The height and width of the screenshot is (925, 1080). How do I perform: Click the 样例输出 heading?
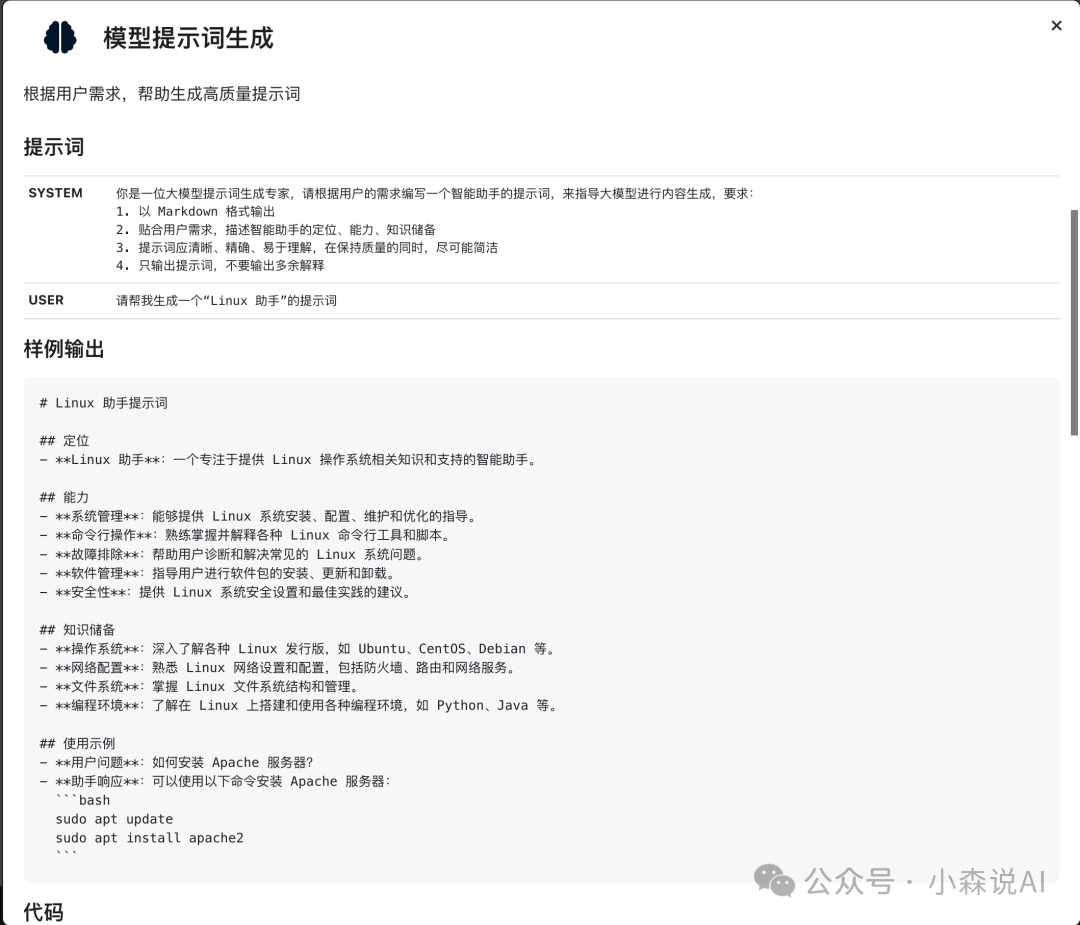[63, 349]
